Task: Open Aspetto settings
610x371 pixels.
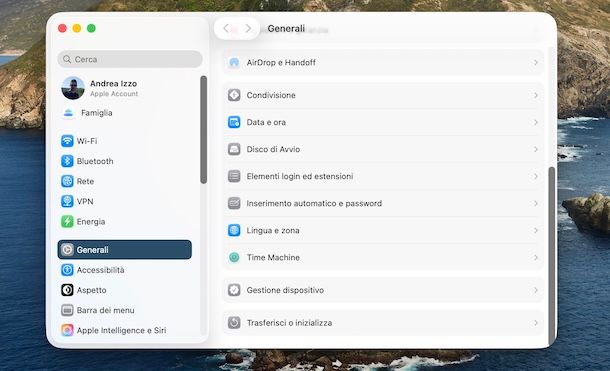Action: pyautogui.click(x=124, y=290)
